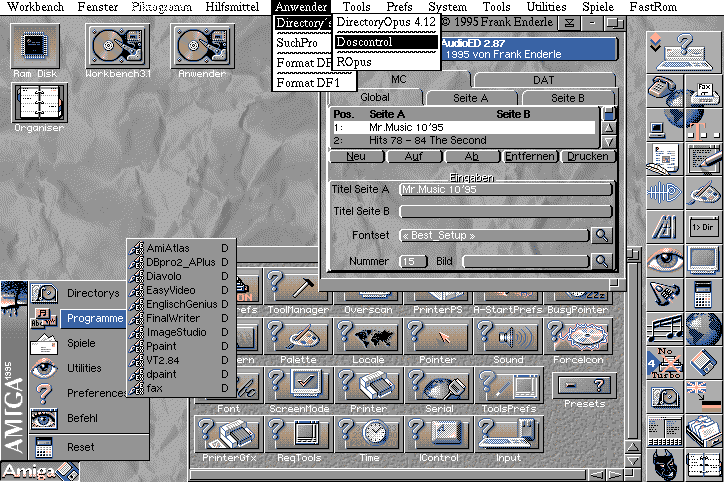724x482 pixels.
Task: Launch FinalWriter from Programme list
Action: click(181, 318)
